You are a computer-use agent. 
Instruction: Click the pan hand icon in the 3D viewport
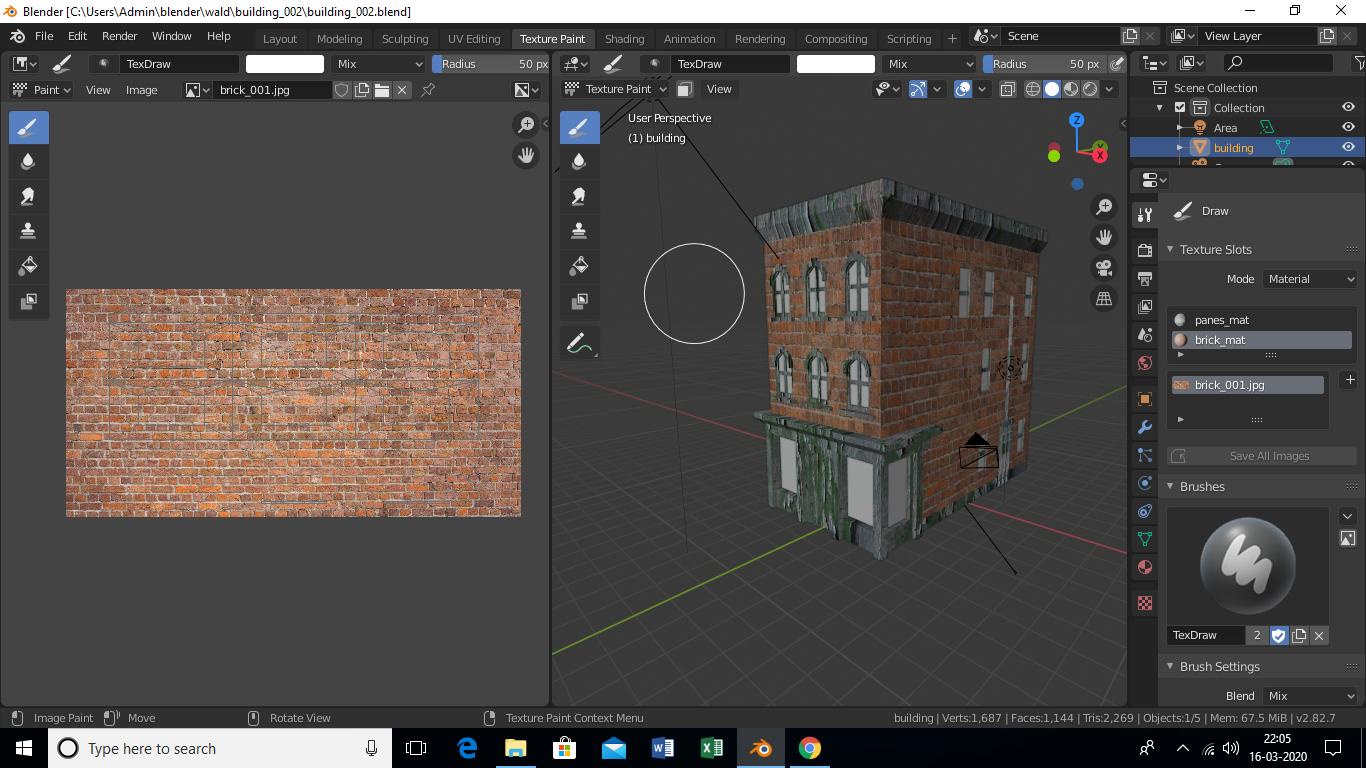point(1104,237)
